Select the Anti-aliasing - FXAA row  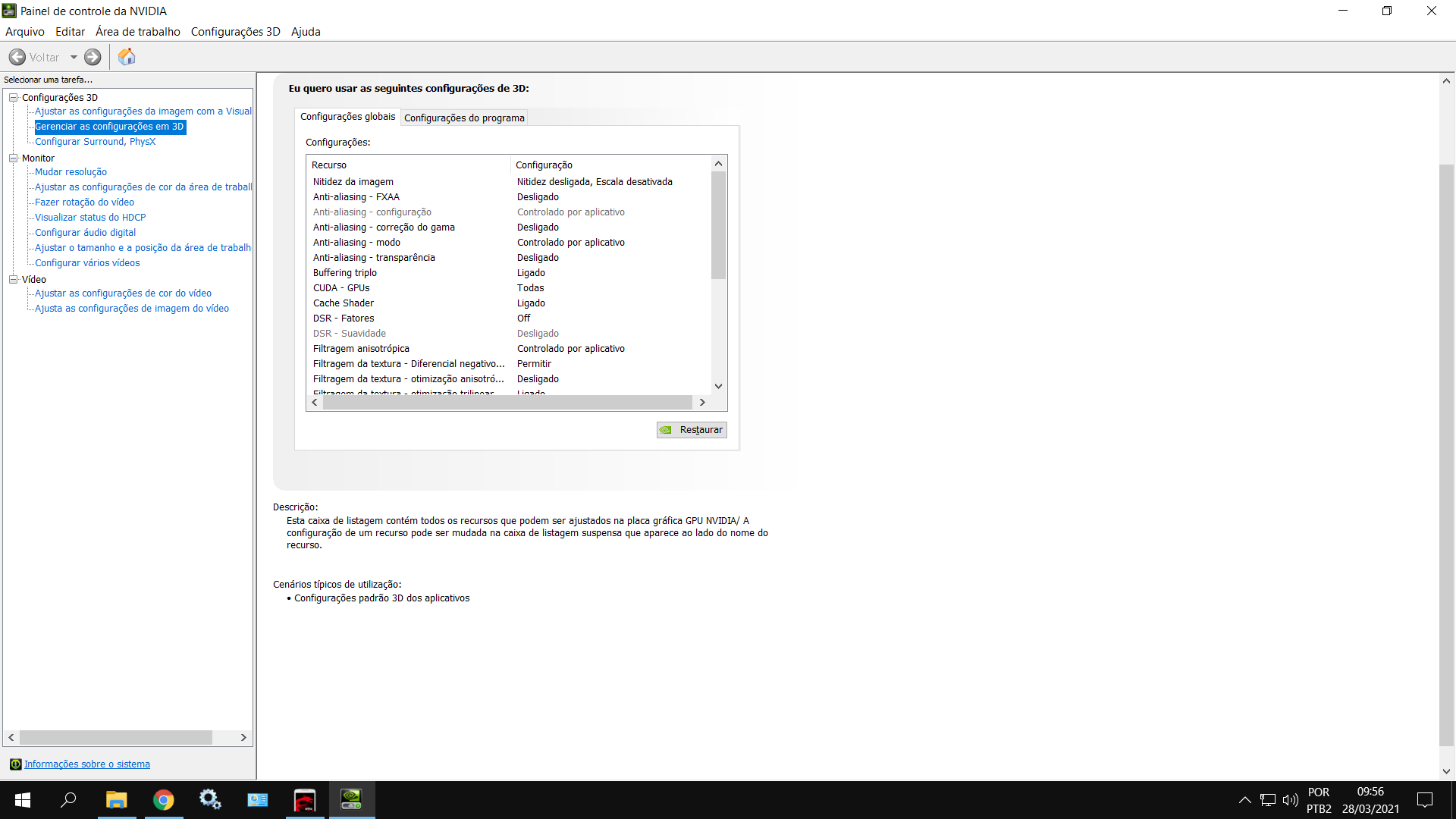tap(509, 197)
